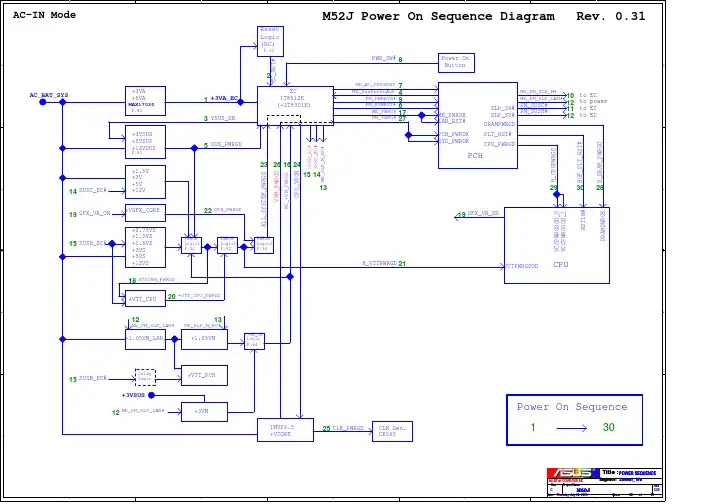713x504 pixels.
Task: Select the +3VM block
Action: pos(204,412)
